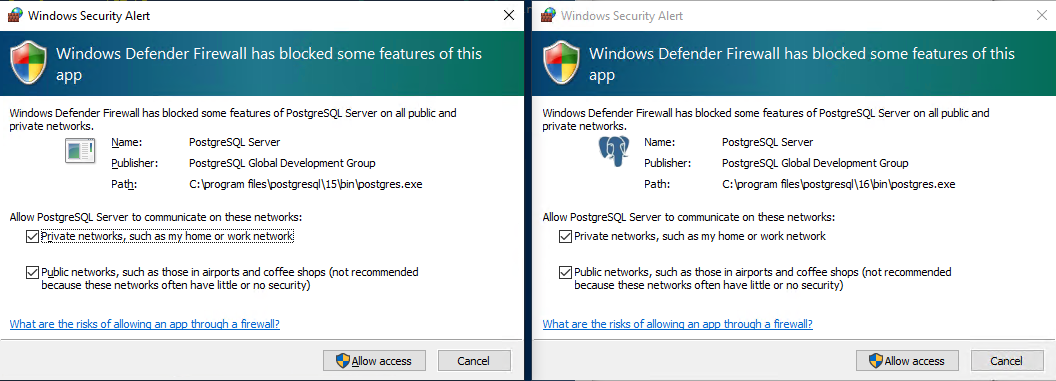Click 'Allow PostgreSQL Server to communicate' text, left dialog
This screenshot has width=1056, height=381.
pyautogui.click(x=156, y=217)
